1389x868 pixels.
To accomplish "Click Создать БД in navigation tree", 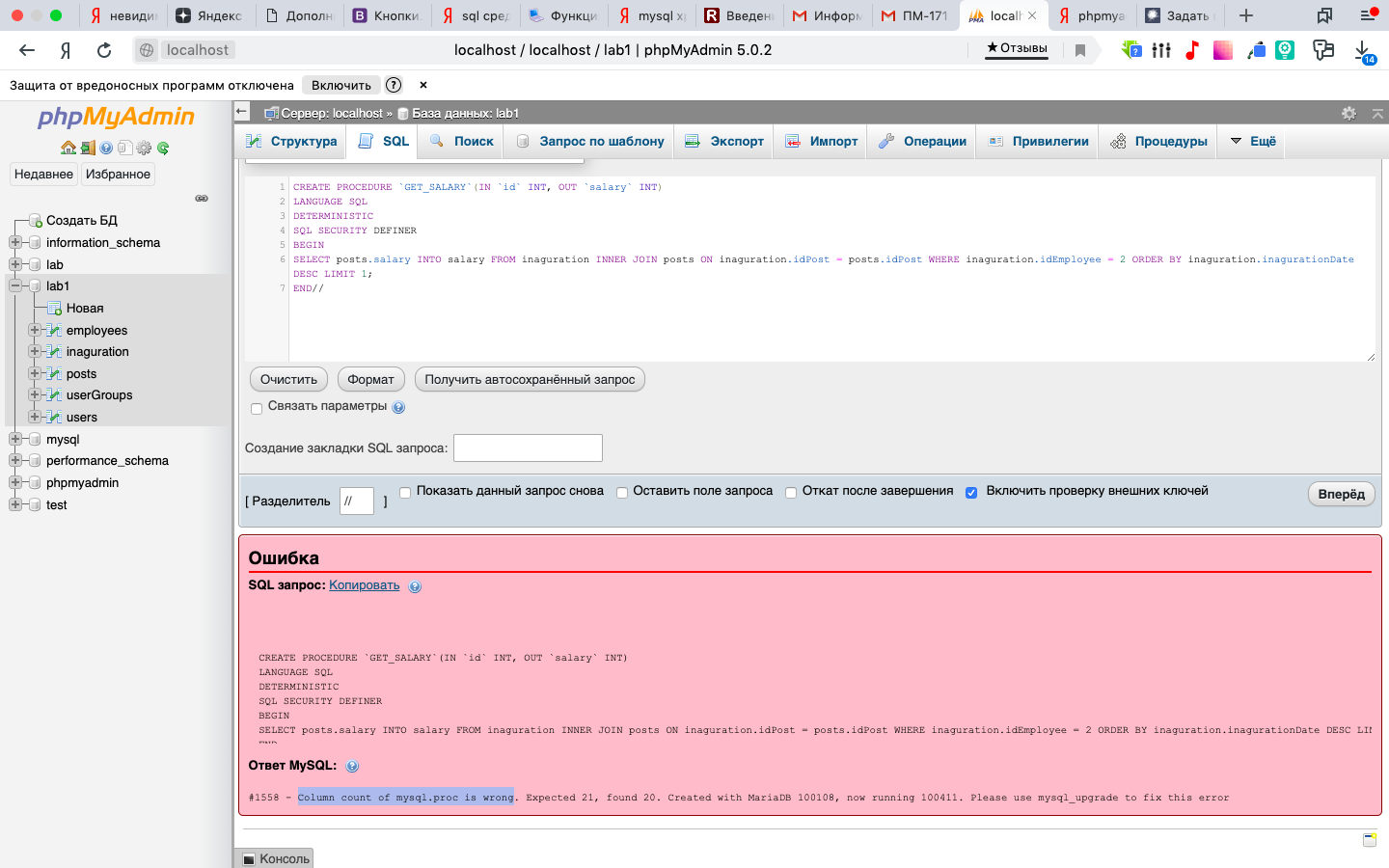I will click(82, 220).
